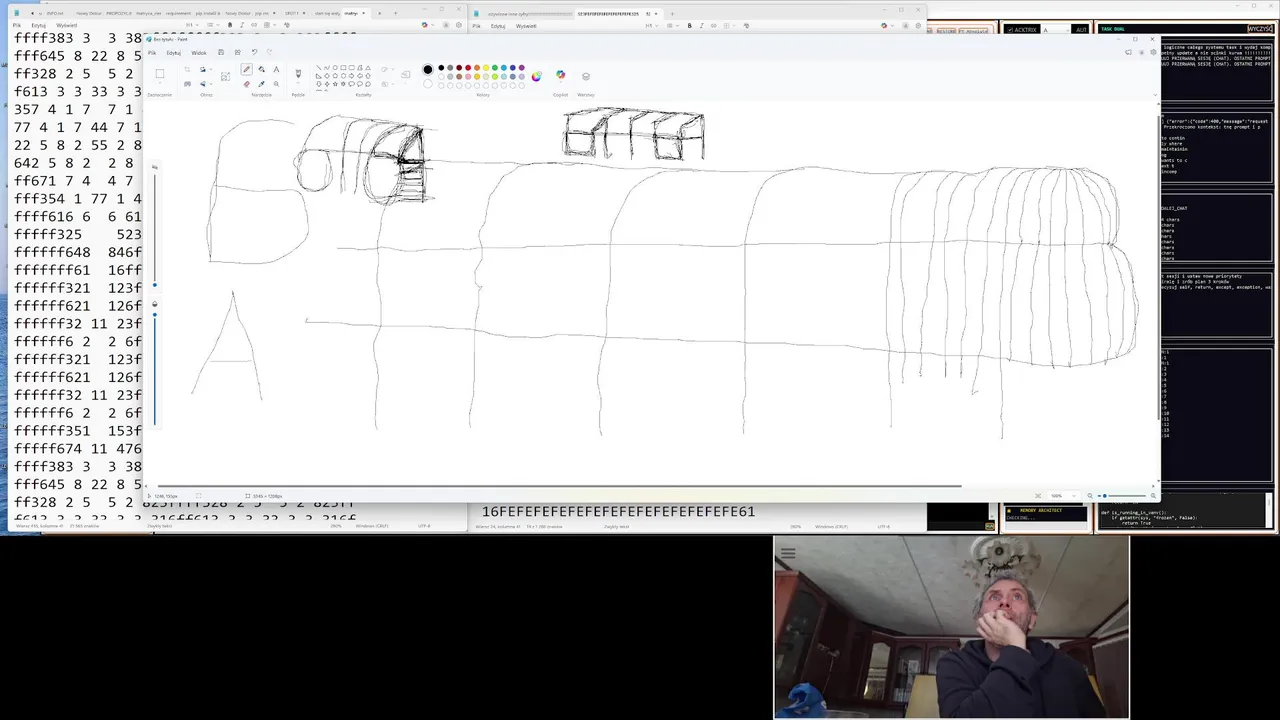Select the Line shape in Shapes gallery
1280x720 pixels.
[x=319, y=67]
